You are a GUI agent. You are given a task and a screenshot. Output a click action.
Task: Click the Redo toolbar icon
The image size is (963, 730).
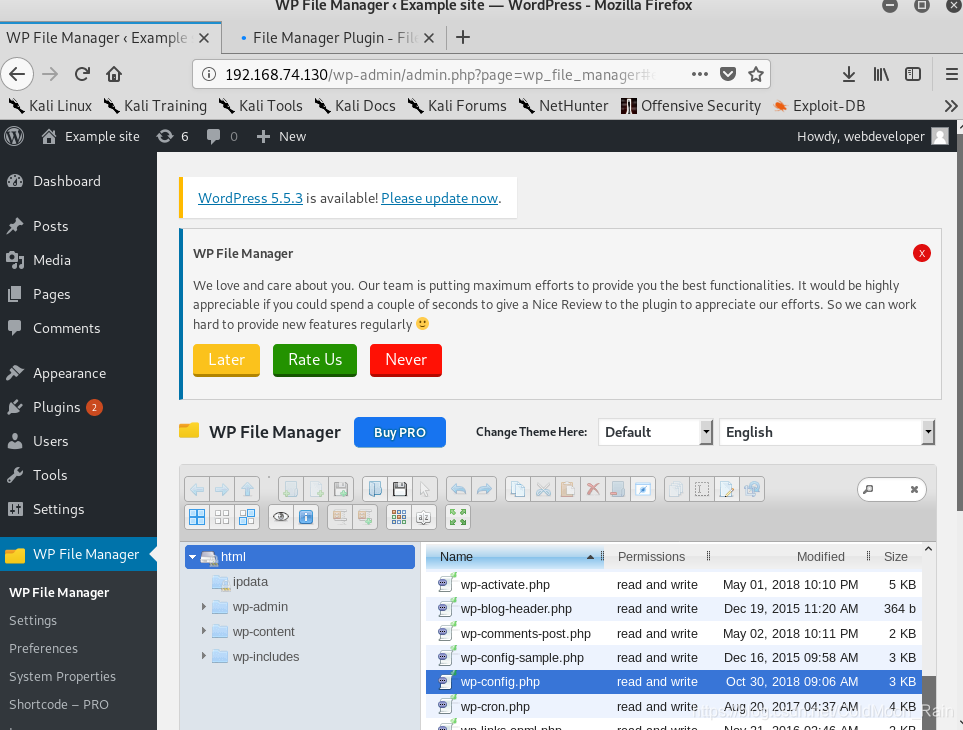pos(484,489)
